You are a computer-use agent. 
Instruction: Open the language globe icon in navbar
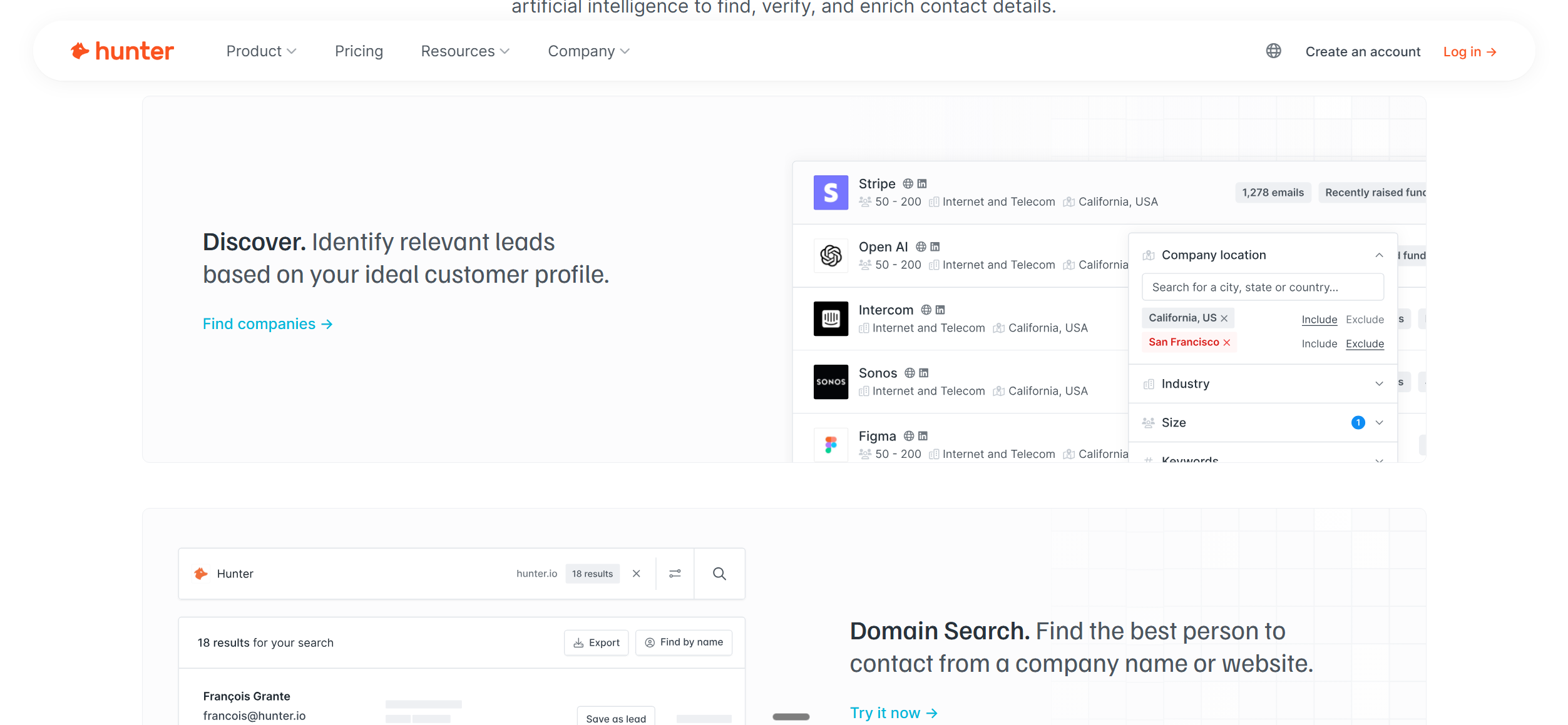pos(1273,51)
